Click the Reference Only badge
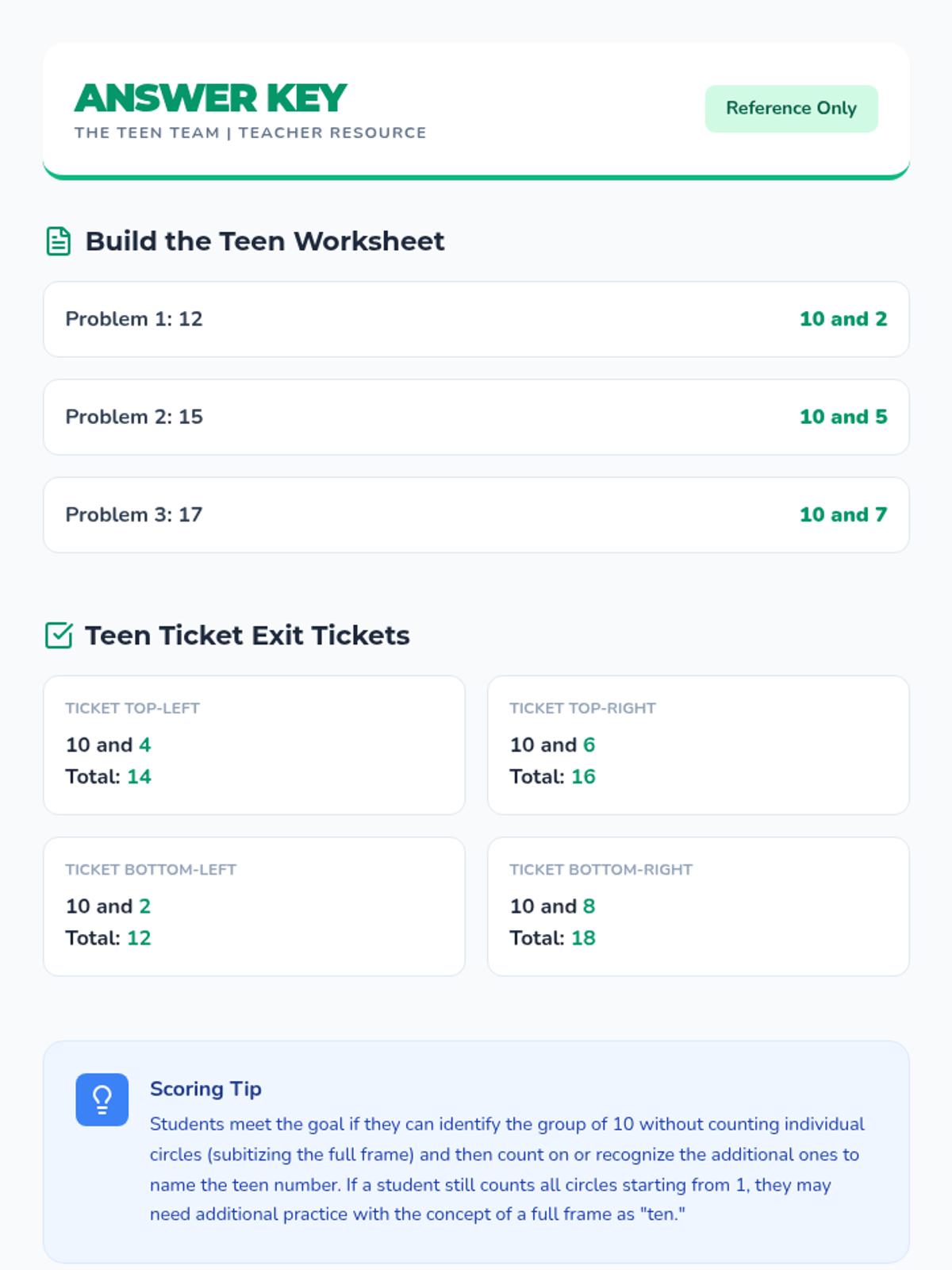This screenshot has width=952, height=1270. (x=791, y=109)
